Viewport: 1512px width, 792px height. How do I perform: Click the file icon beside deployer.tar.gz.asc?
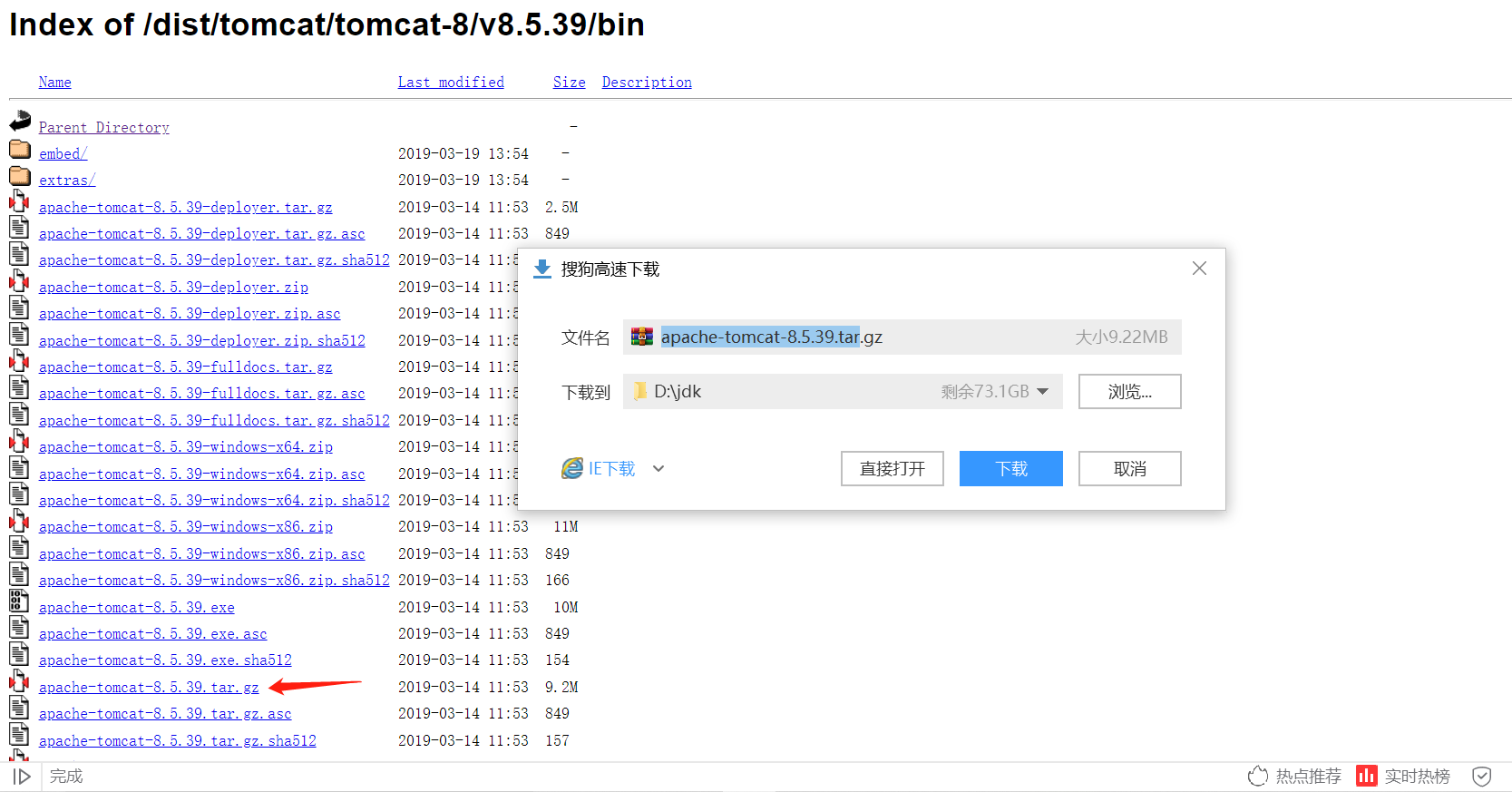pos(19,228)
